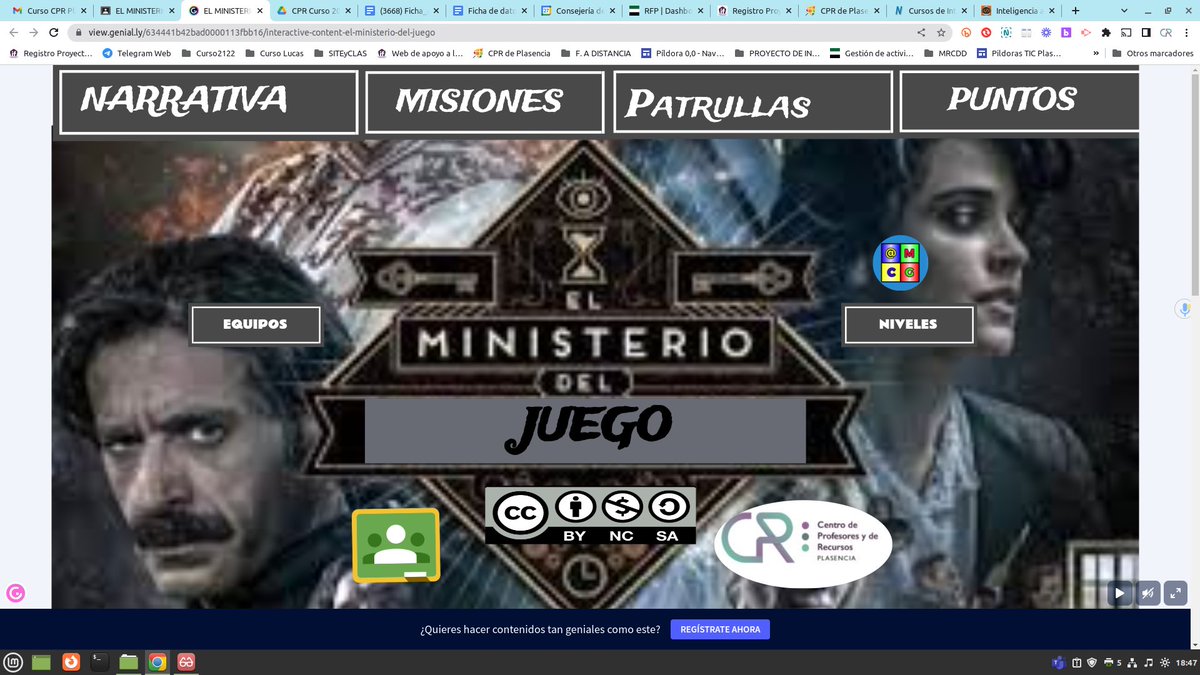Open the Píldora 0,0 bookmark
The height and width of the screenshot is (675, 1200).
point(682,53)
